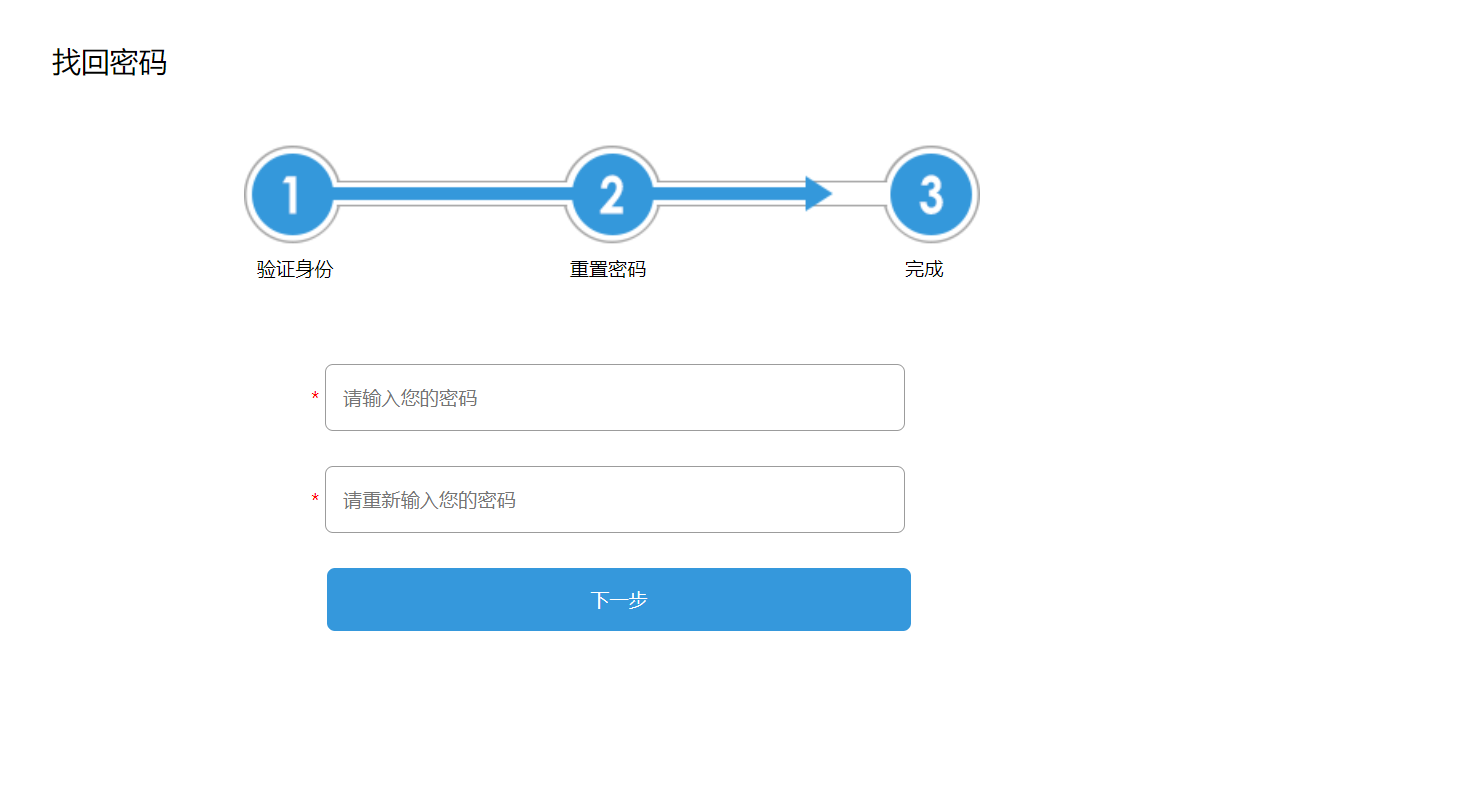1483x811 pixels.
Task: Click the red asterisk beside the confirm password field
Action: [x=315, y=499]
